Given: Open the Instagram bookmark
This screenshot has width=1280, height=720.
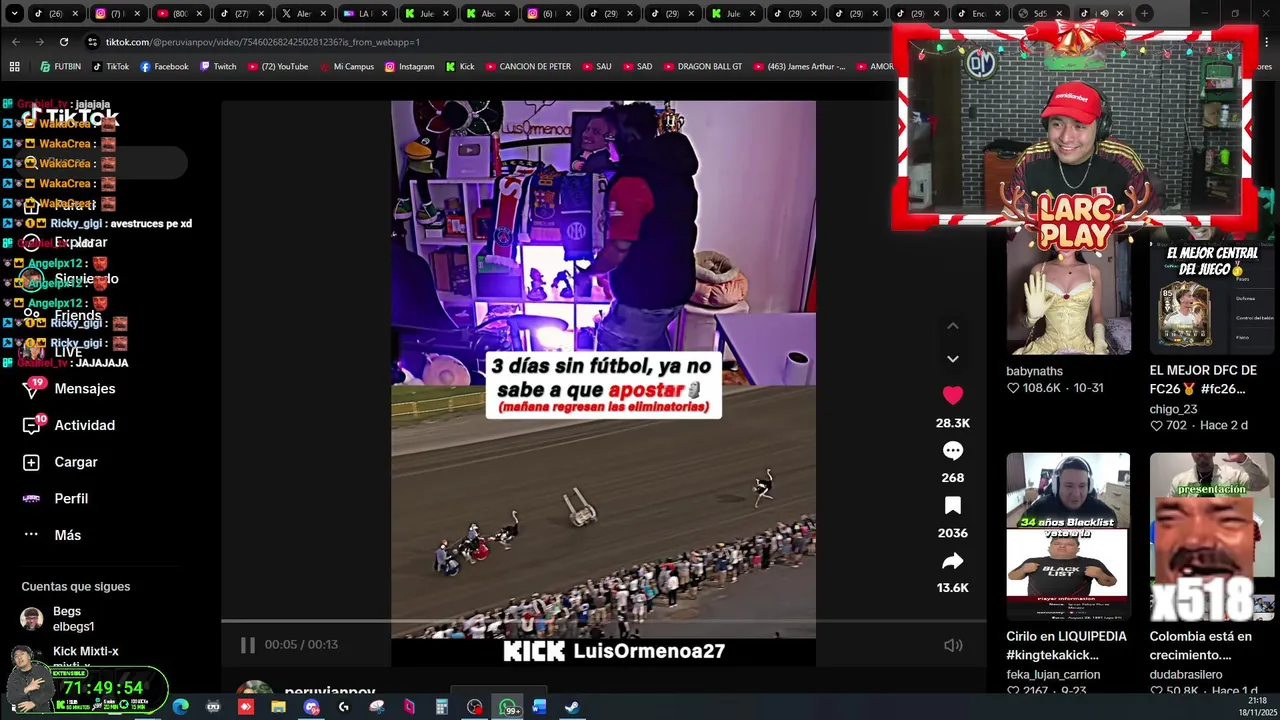Looking at the screenshot, I should pos(409,67).
